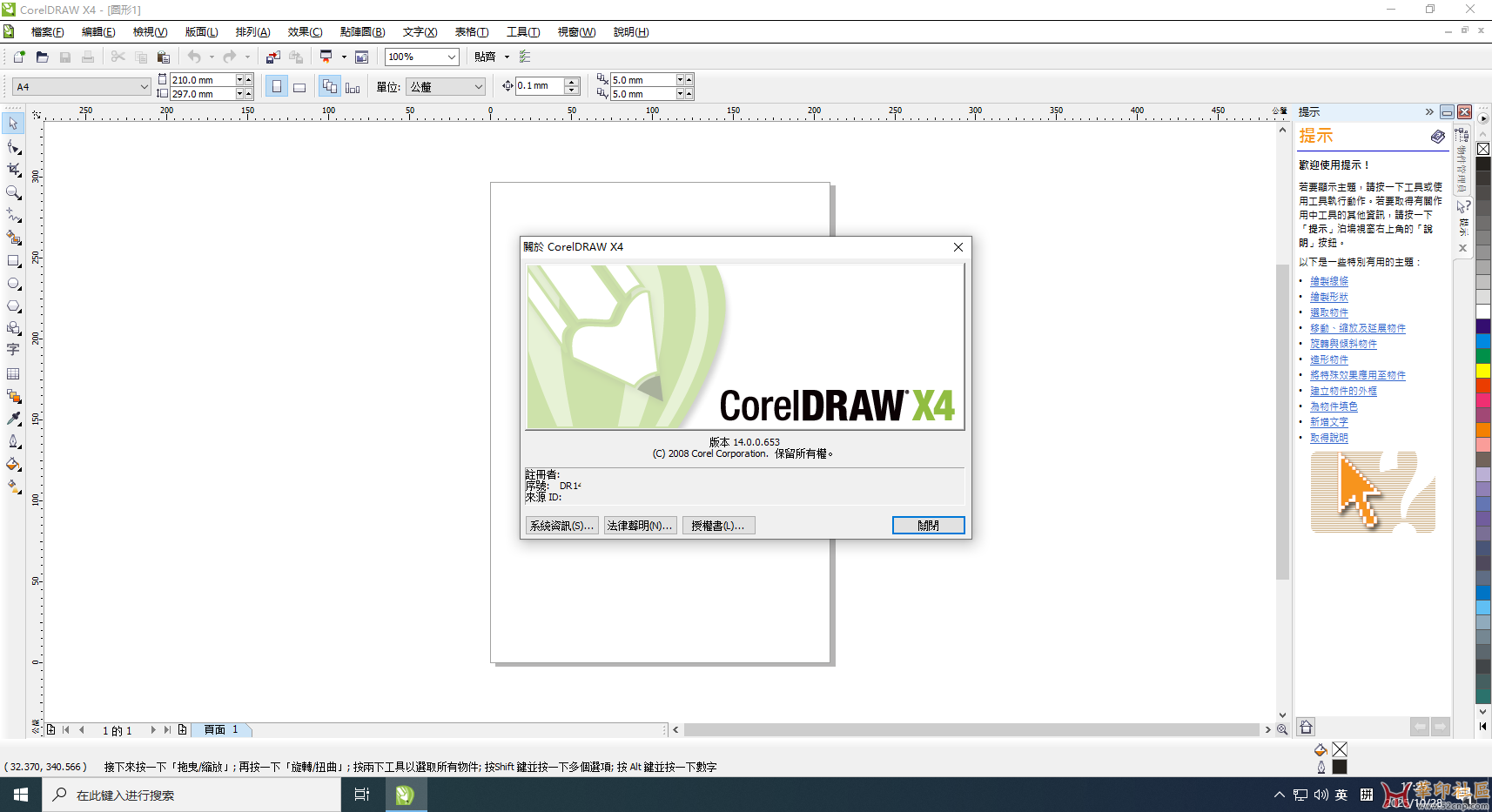This screenshot has width=1492, height=812.
Task: Open the 繪製線條 hint link
Action: (1329, 280)
